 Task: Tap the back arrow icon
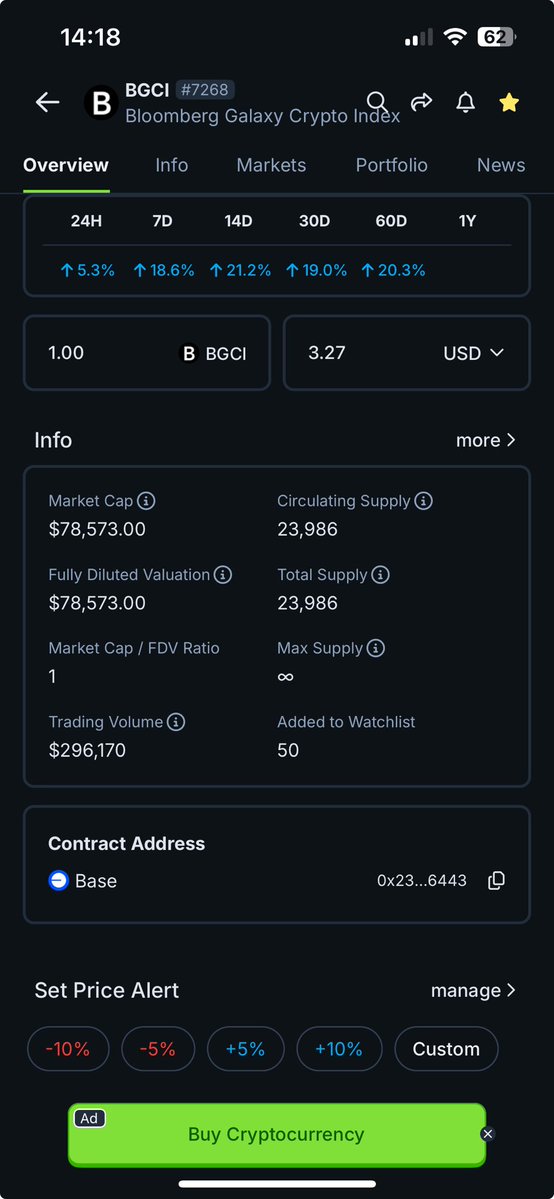(x=47, y=102)
